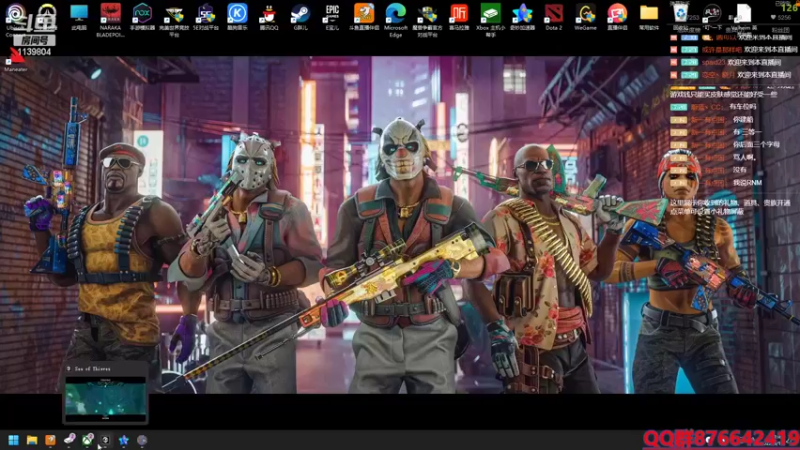Launch the Dota 2 desktop shortcut
Screen dimensions: 800x450
tap(554, 14)
